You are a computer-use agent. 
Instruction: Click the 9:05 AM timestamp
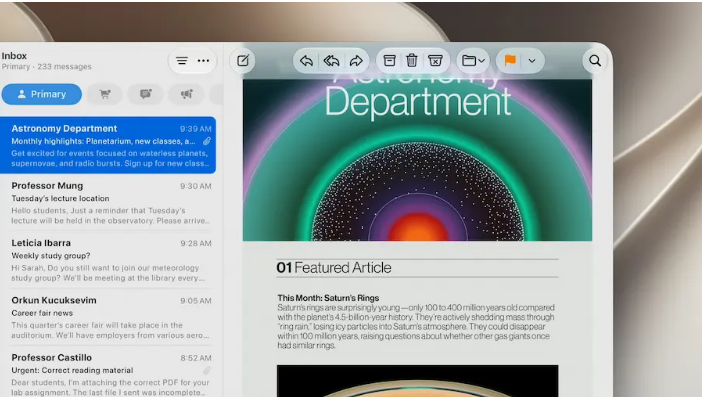pos(196,300)
